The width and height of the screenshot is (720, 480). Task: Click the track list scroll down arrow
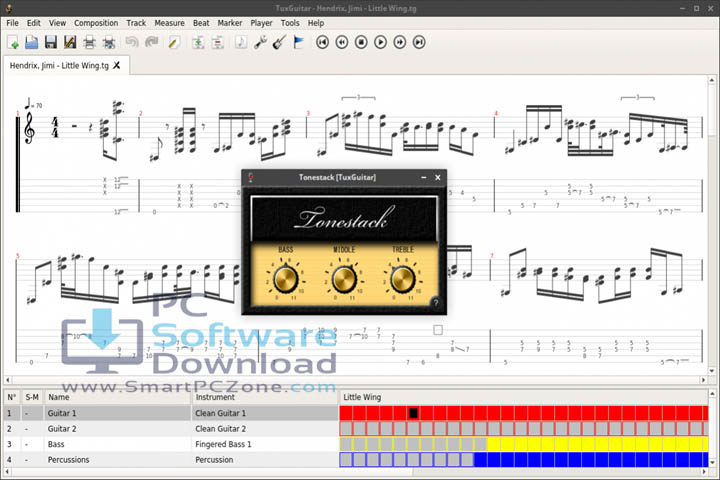712,463
